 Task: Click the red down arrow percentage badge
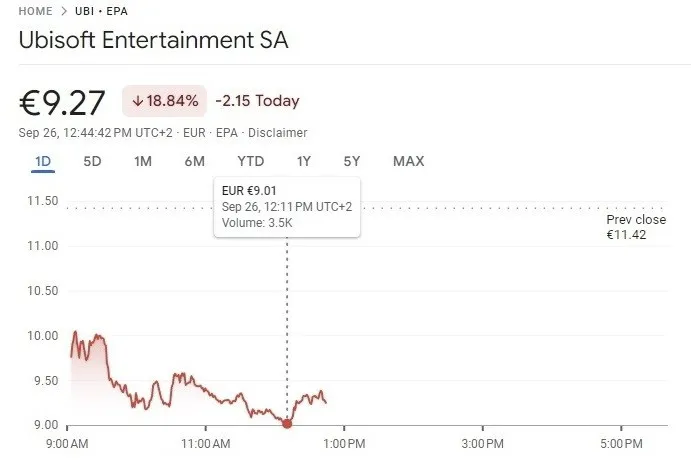tap(164, 101)
